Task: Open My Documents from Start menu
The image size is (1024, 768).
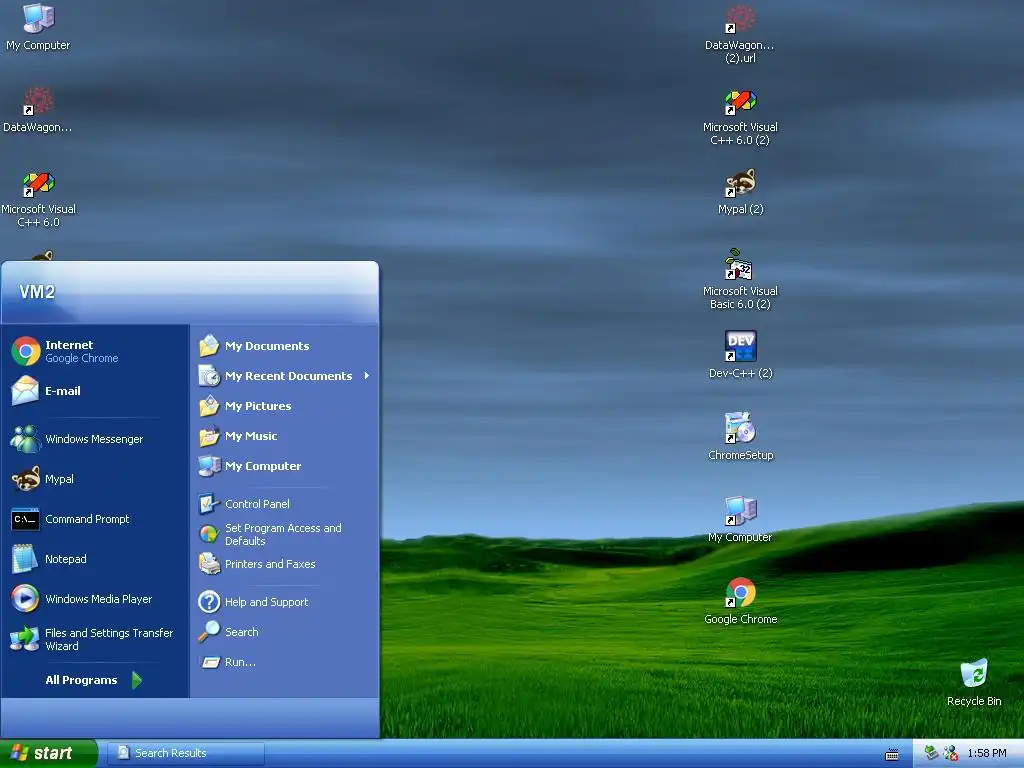Action: pos(285,346)
